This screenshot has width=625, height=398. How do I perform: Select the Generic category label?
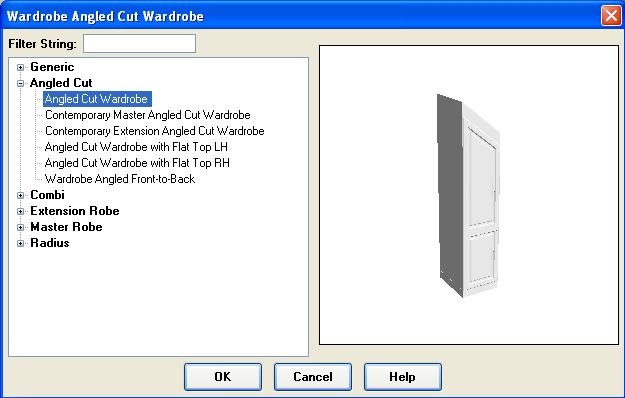pyautogui.click(x=52, y=67)
